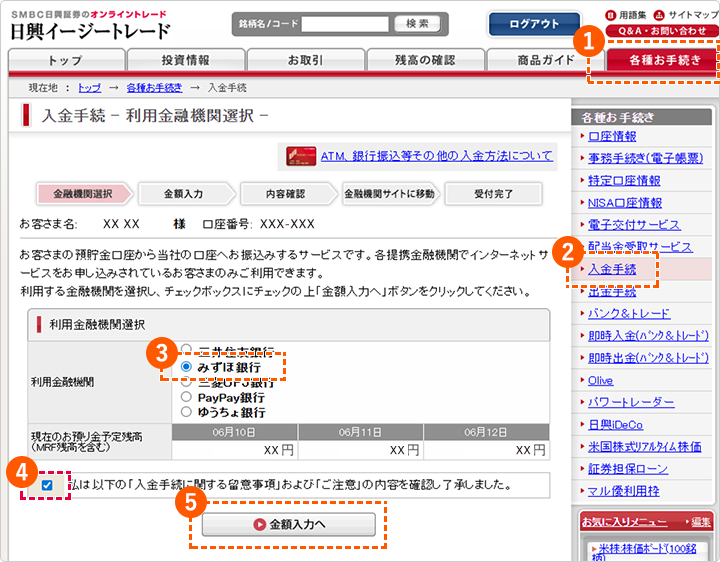Focus the 銘柄名/コード search field

pyautogui.click(x=345, y=24)
